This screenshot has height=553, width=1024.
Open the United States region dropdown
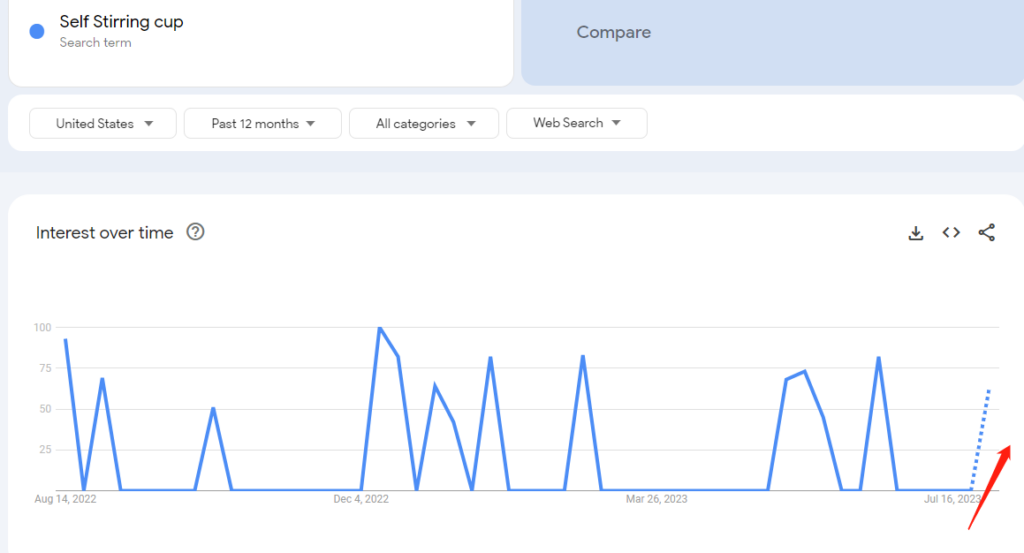(x=103, y=123)
